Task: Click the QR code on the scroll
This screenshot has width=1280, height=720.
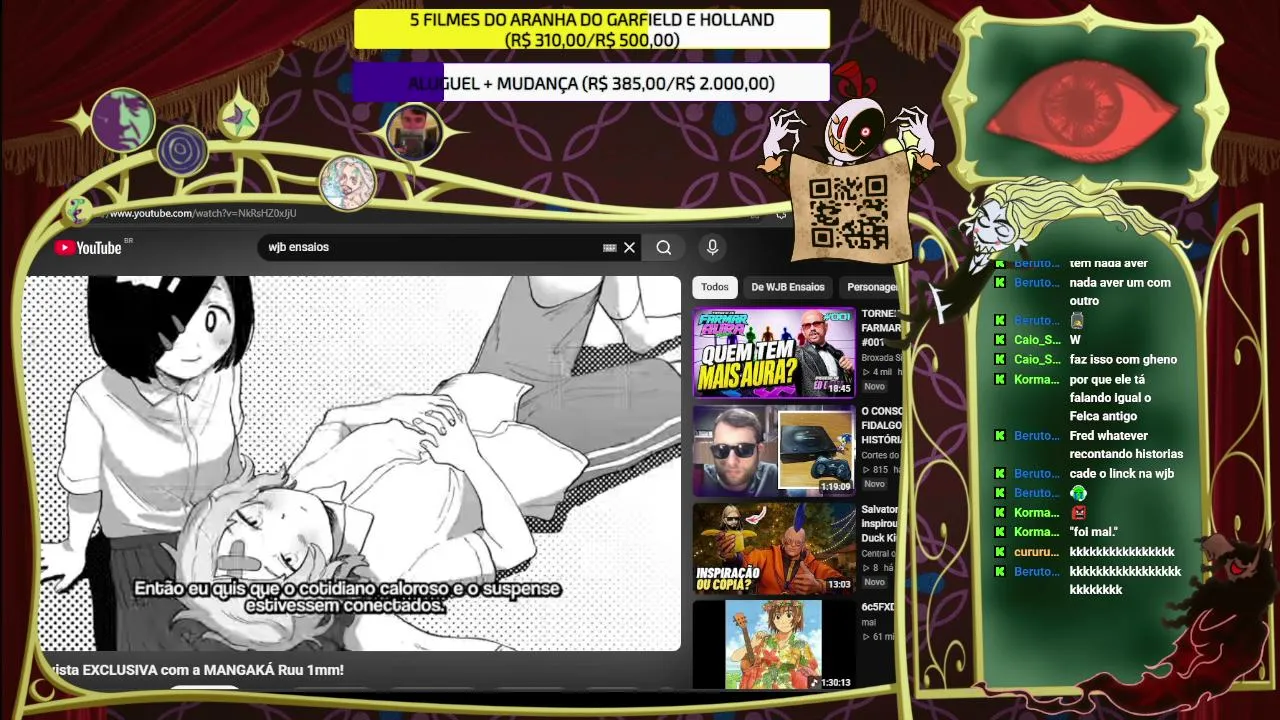Action: (x=848, y=212)
